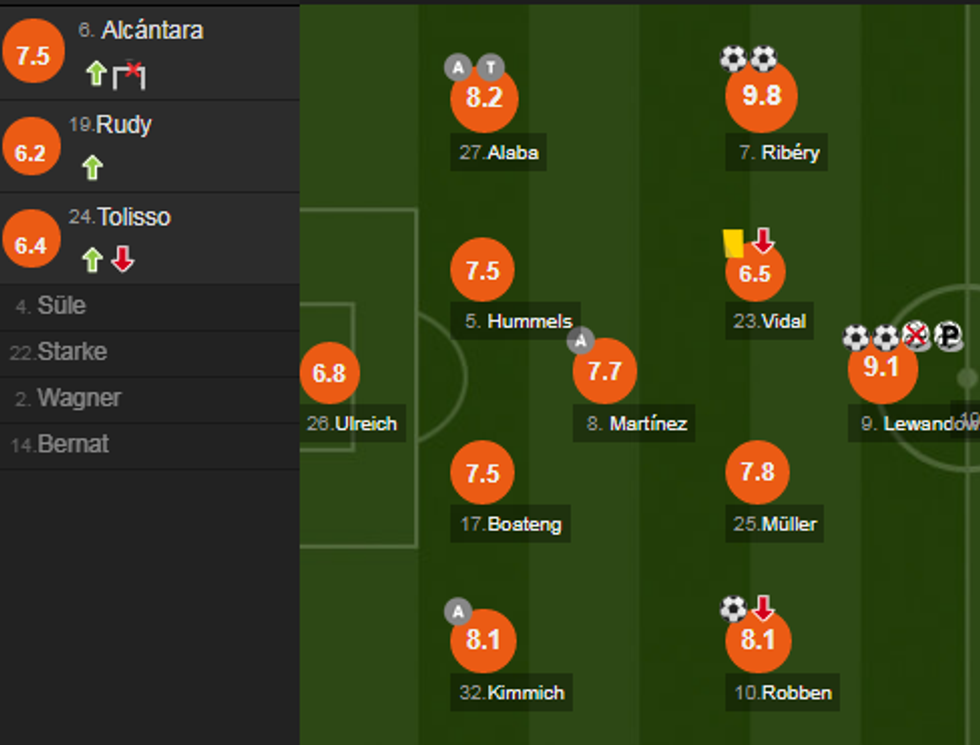Click Vidal's red substituted-off arrow

(x=763, y=240)
